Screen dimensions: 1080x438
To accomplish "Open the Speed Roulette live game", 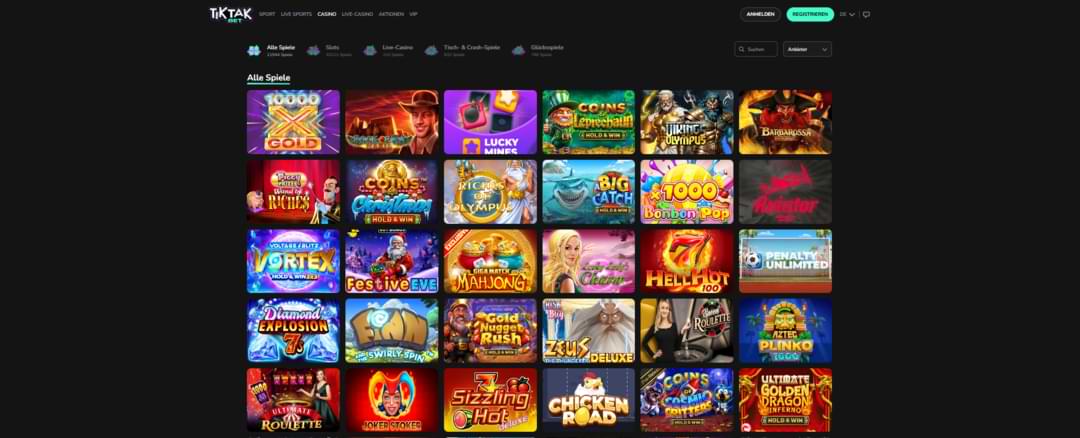I will 687,331.
